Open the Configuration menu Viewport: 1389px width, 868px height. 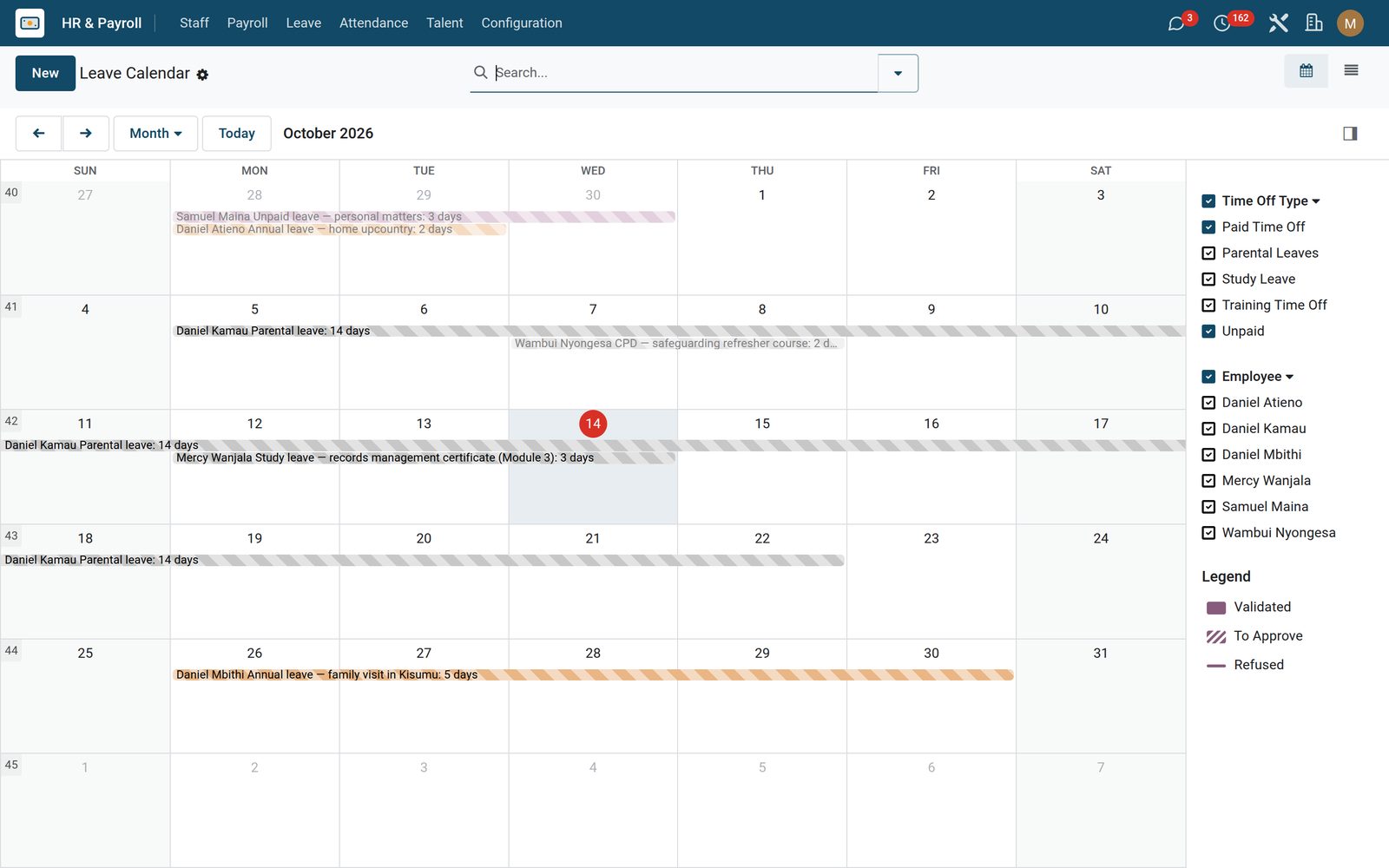522,23
